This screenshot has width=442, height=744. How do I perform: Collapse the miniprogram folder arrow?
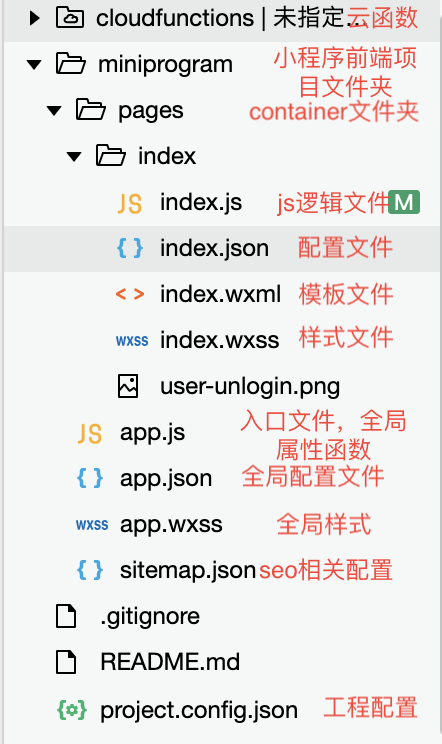34,65
